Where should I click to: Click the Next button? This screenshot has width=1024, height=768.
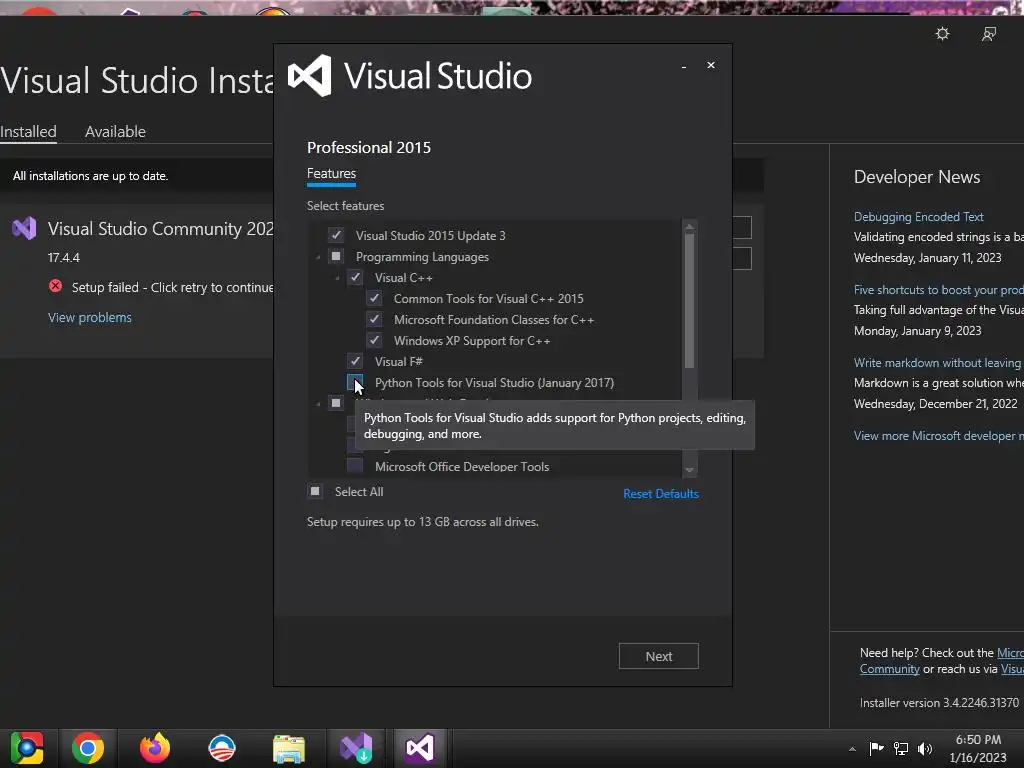click(658, 656)
